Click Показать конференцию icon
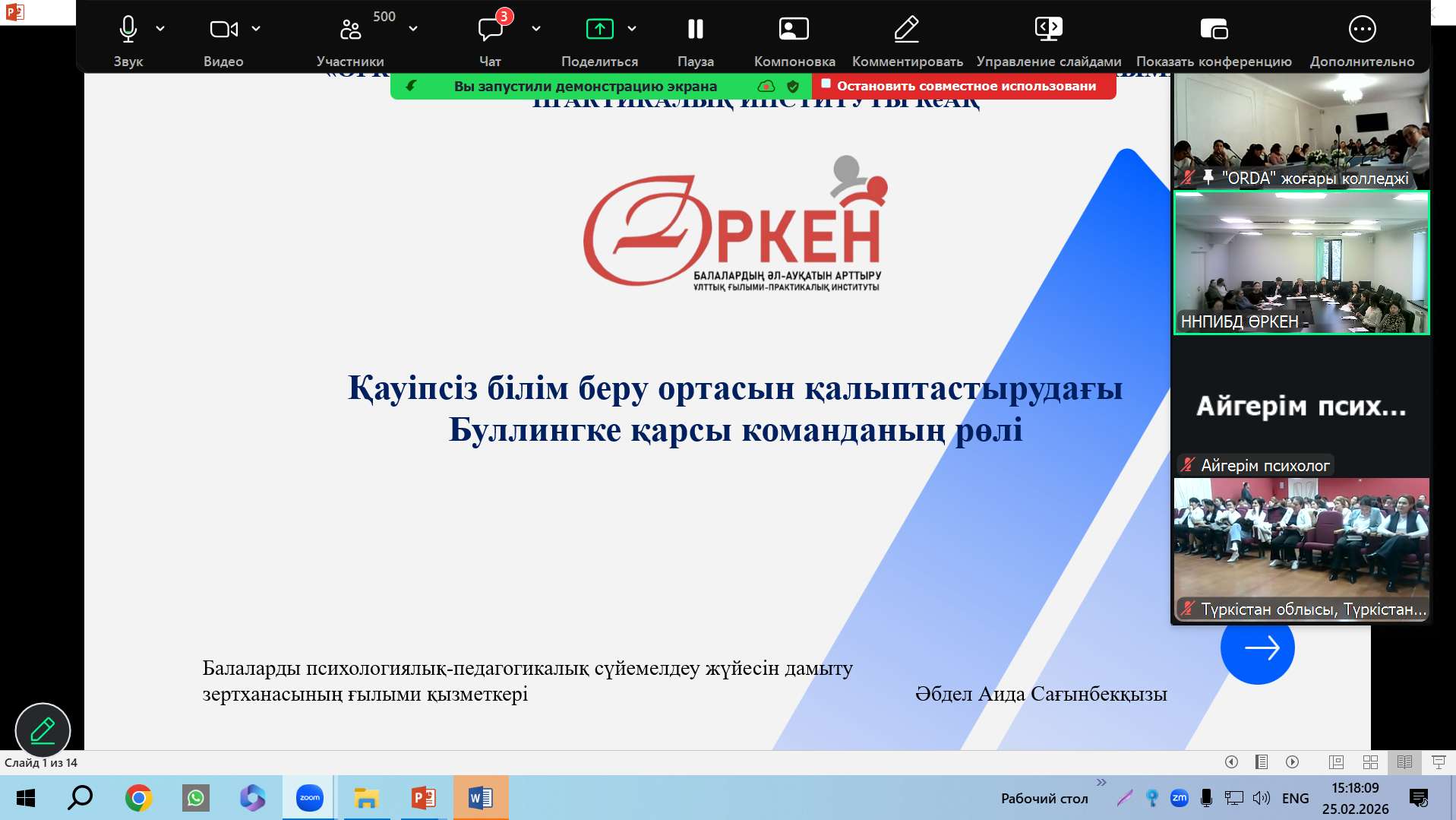 1214,29
